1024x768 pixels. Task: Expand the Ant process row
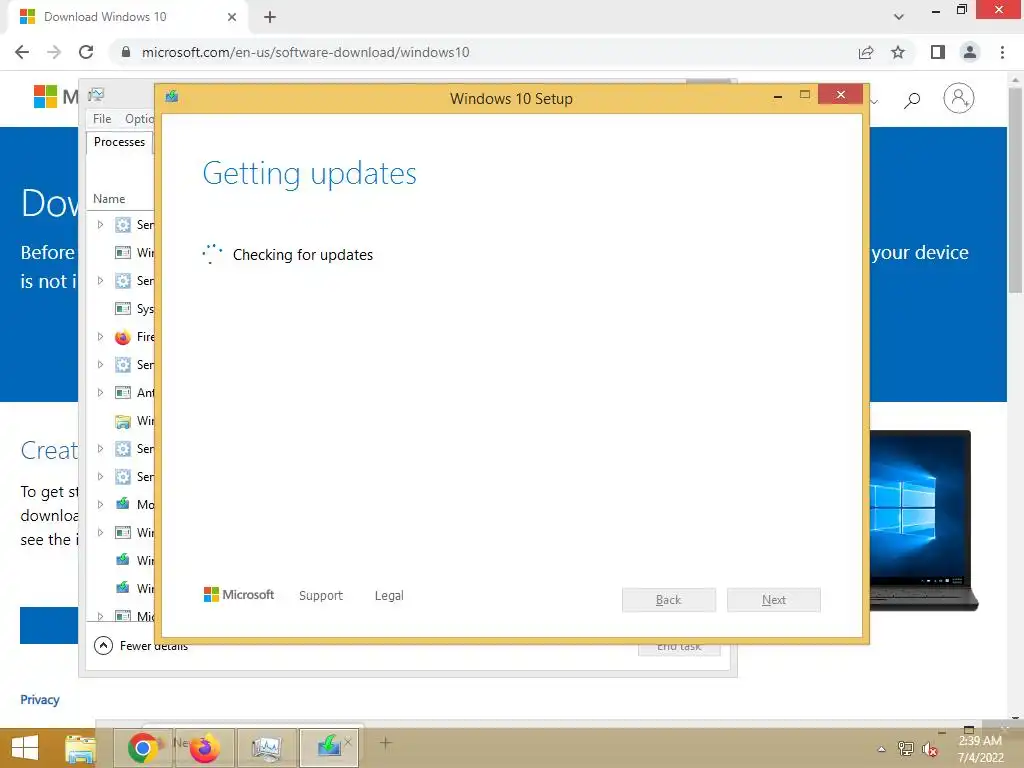click(100, 392)
